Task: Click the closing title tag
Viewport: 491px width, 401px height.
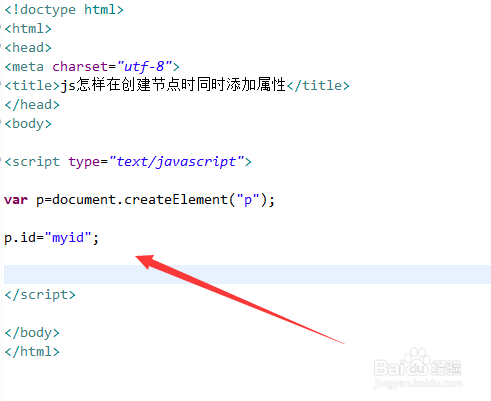Action: click(x=318, y=86)
